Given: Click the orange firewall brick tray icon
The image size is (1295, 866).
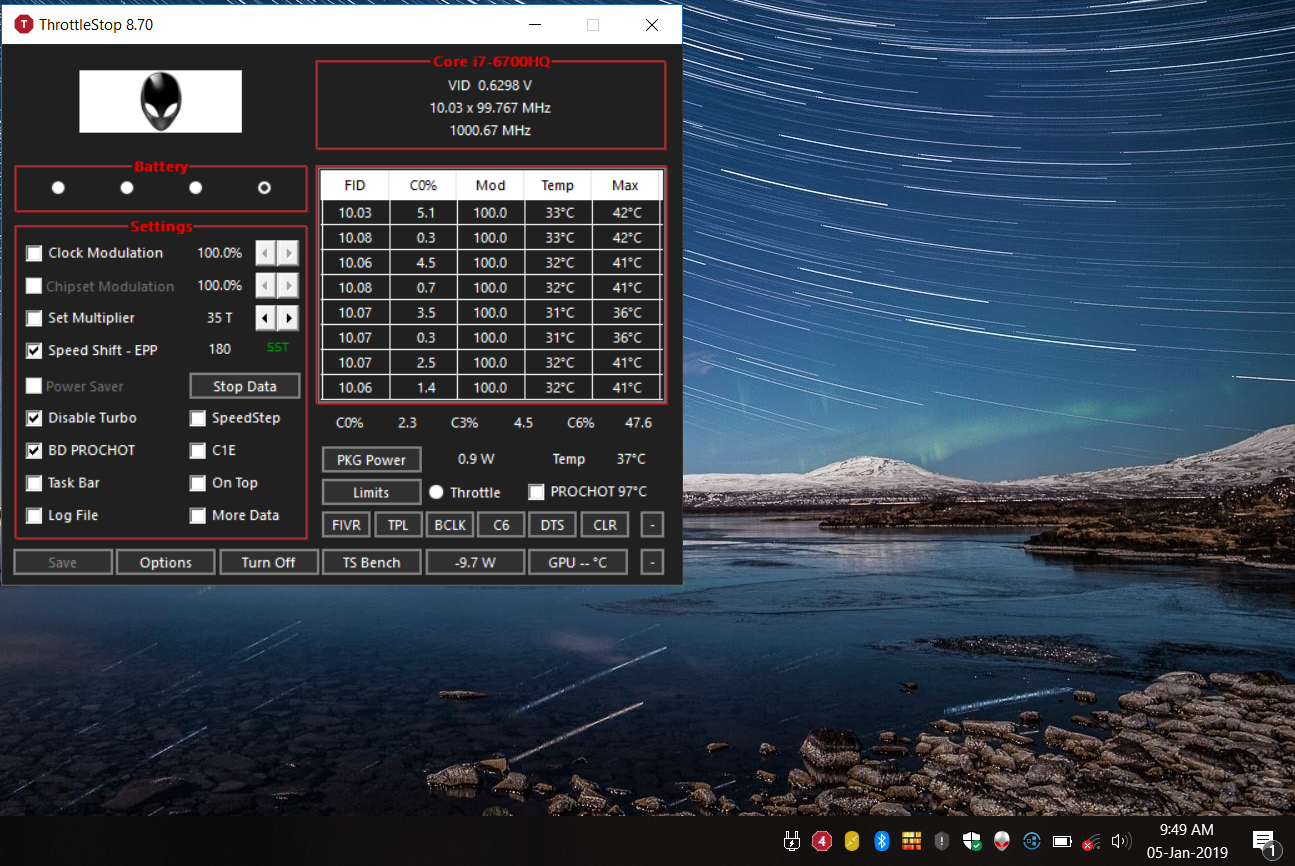Looking at the screenshot, I should 911,841.
